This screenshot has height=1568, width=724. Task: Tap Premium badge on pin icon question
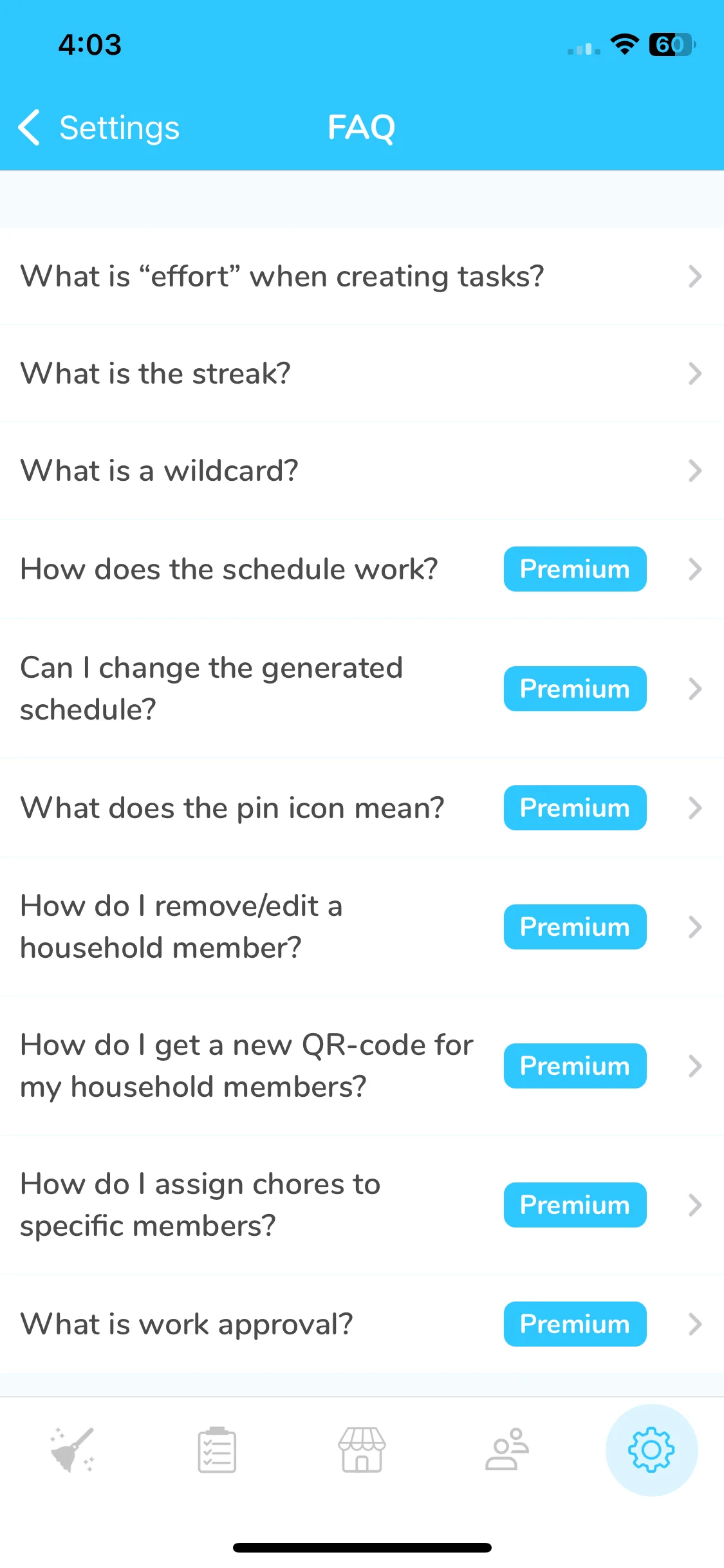(x=575, y=808)
